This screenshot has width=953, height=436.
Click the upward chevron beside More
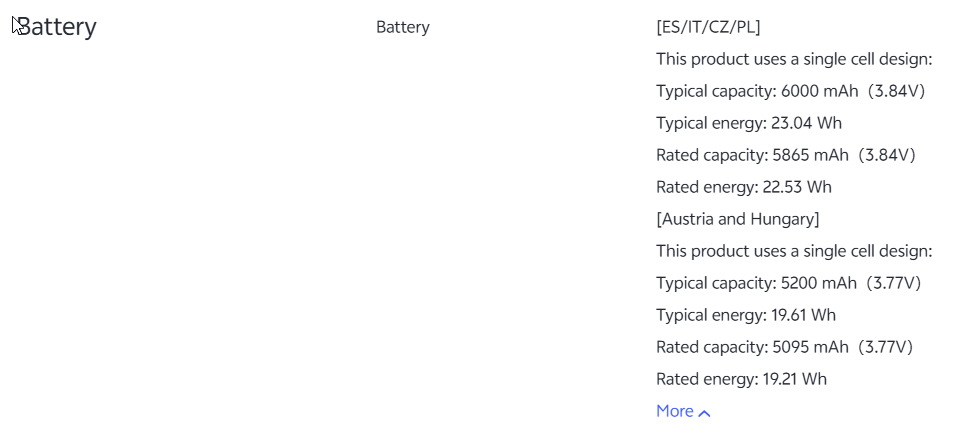point(705,412)
